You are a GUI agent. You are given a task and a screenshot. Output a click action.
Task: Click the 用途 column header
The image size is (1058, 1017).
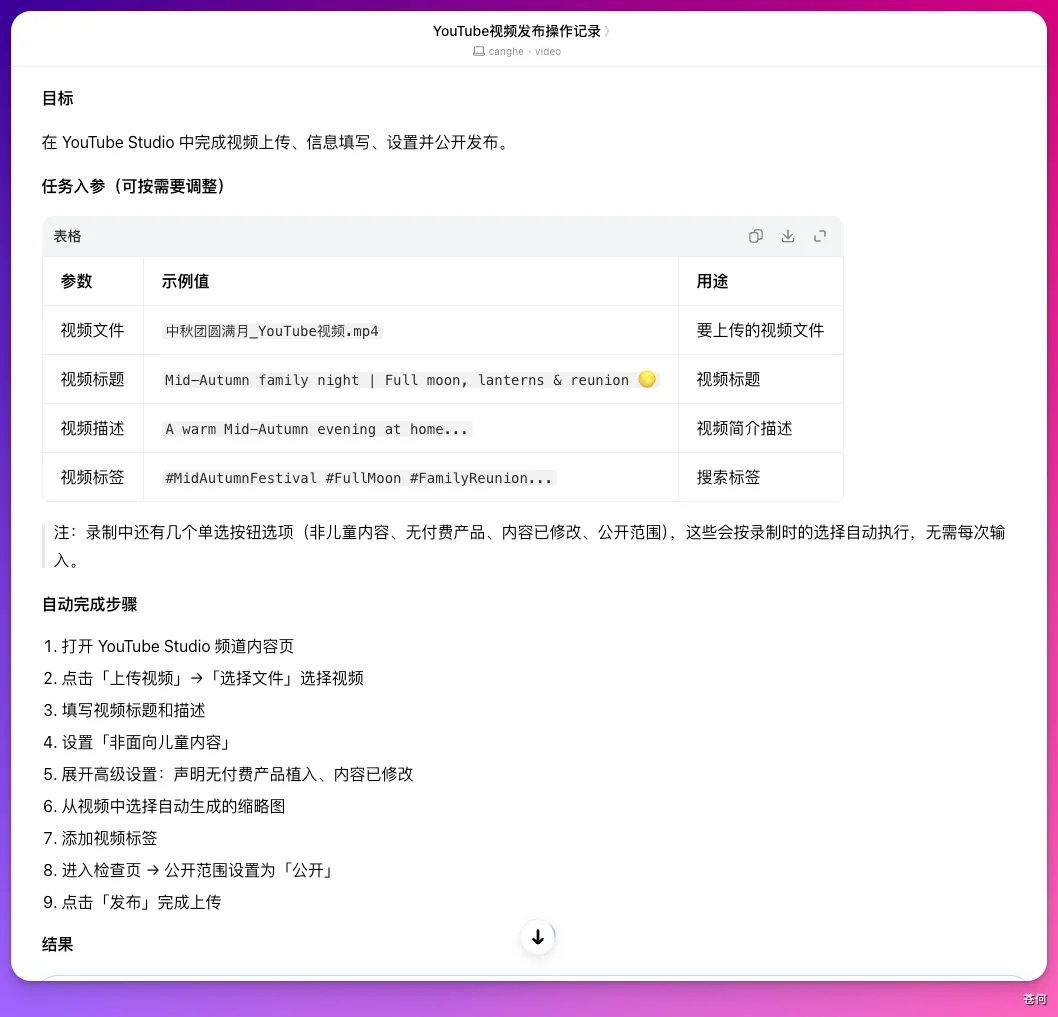712,281
